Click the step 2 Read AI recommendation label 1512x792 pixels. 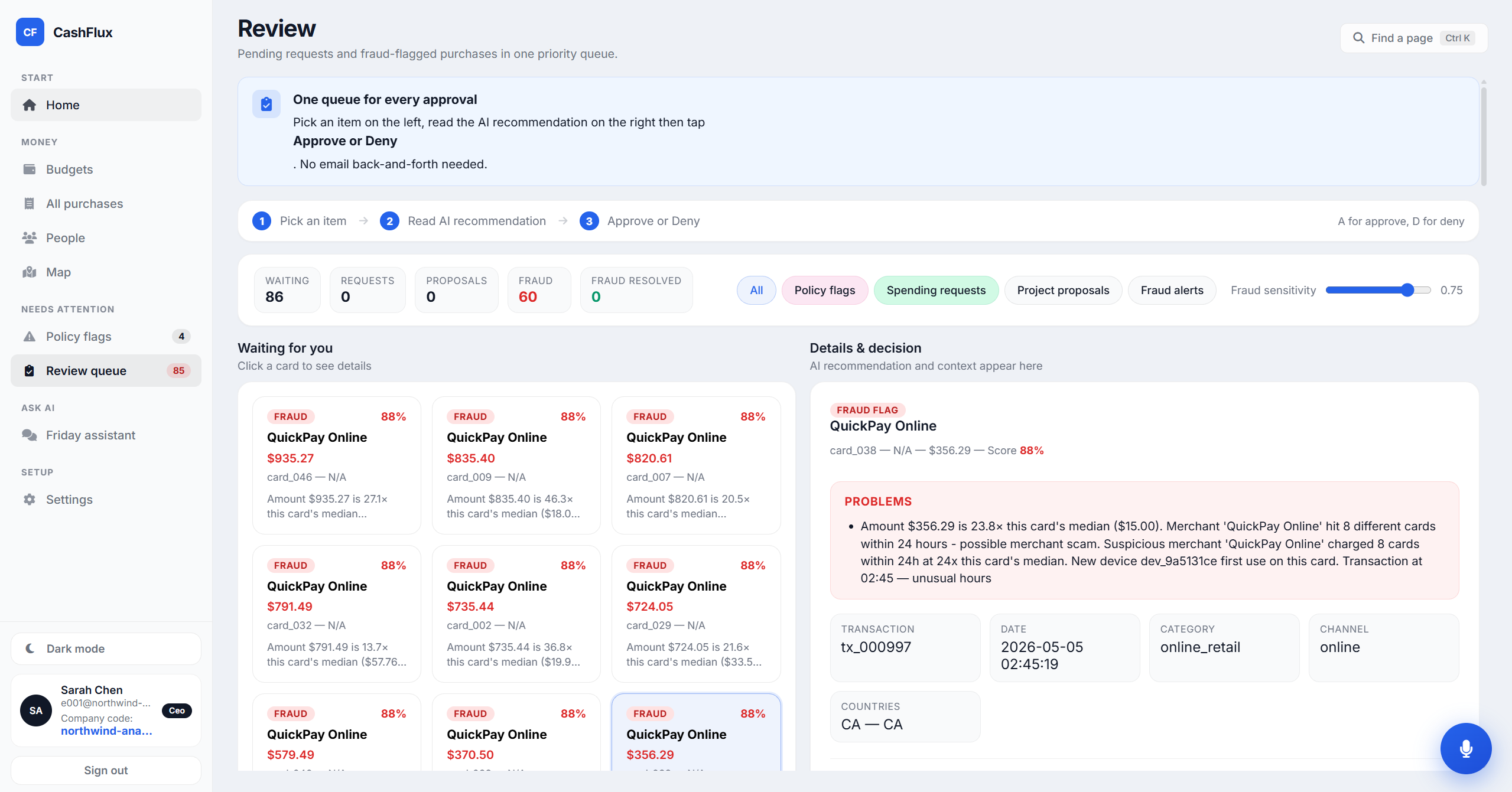click(477, 221)
